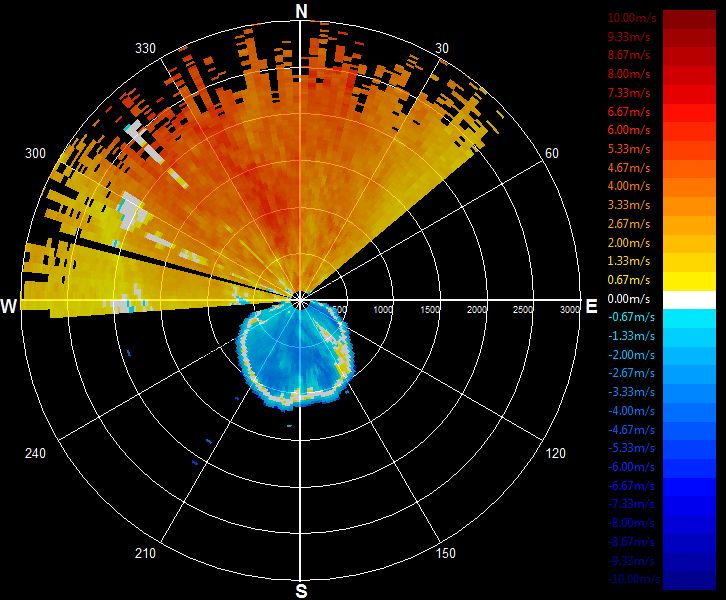The width and height of the screenshot is (726, 600).
Task: Click the 240 degree azimuth label
Action: tap(35, 453)
